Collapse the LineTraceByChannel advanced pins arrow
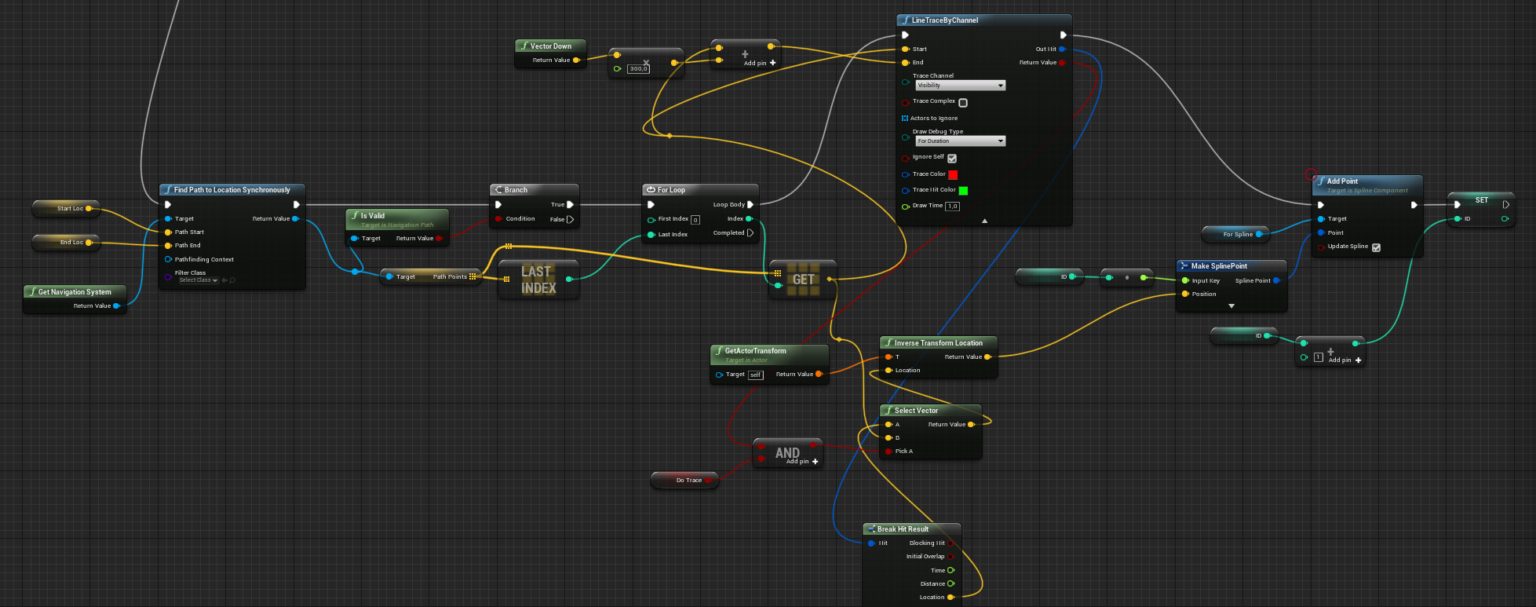This screenshot has height=607, width=1536. (984, 220)
